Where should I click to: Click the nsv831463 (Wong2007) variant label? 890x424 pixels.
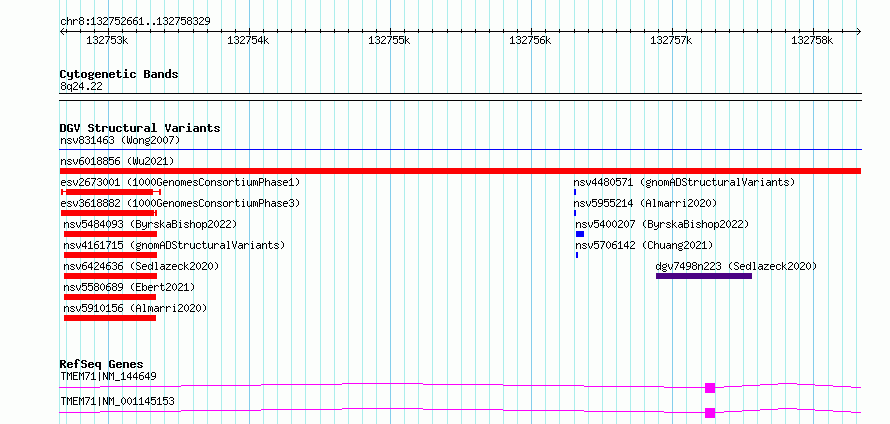(120, 140)
